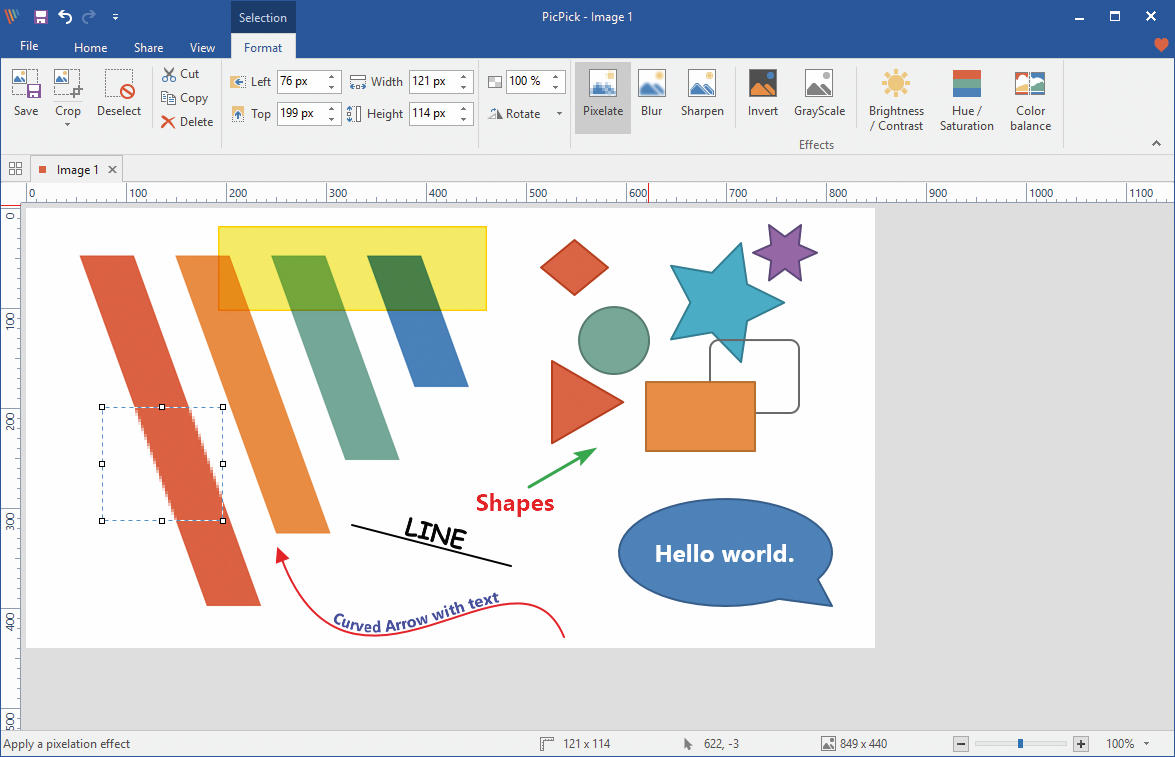Select the Image 1 document tab

(76, 169)
